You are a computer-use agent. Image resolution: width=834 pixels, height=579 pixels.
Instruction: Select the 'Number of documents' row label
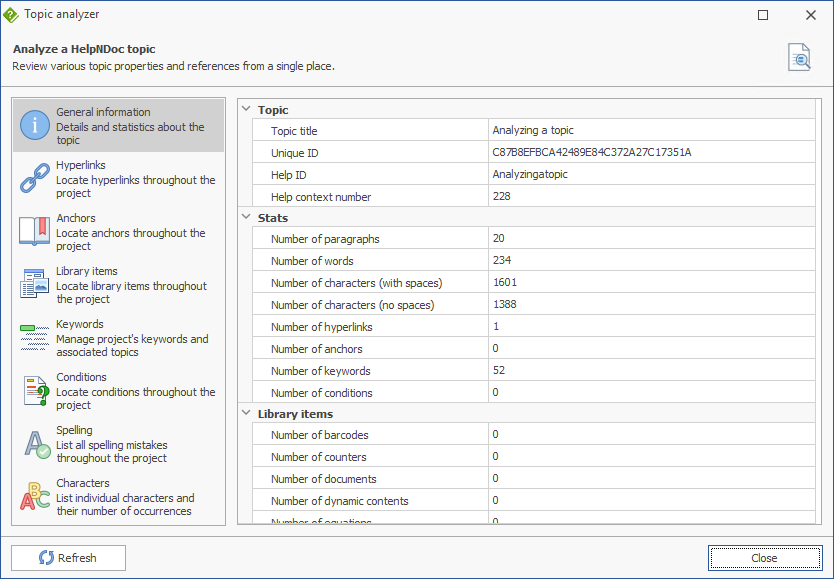pyautogui.click(x=323, y=479)
